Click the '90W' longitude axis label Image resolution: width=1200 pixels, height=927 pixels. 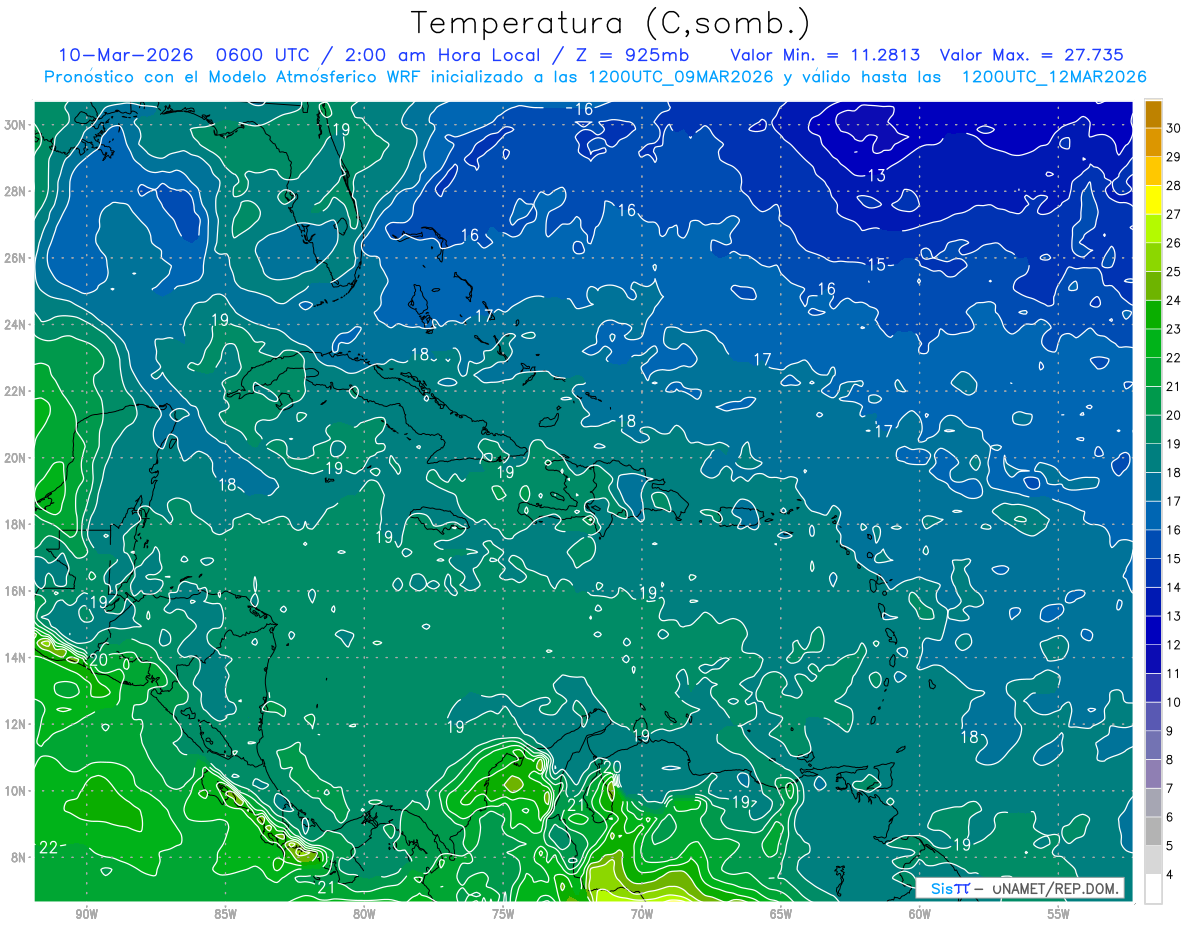point(86,914)
